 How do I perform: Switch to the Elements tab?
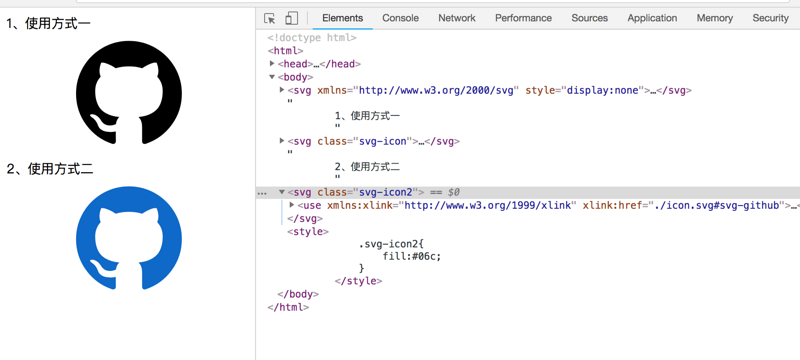tap(342, 18)
